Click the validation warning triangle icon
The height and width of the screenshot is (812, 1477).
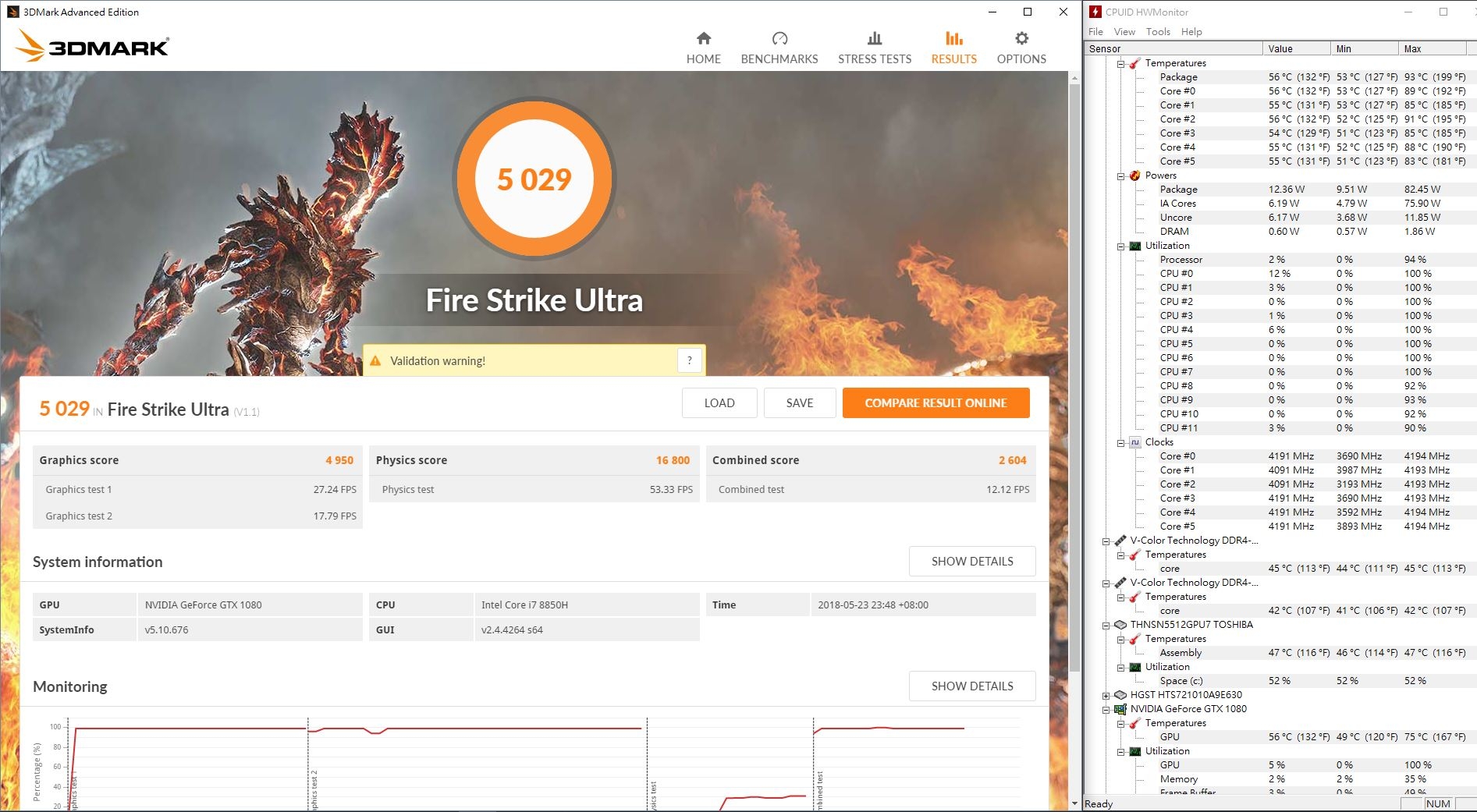pyautogui.click(x=375, y=360)
